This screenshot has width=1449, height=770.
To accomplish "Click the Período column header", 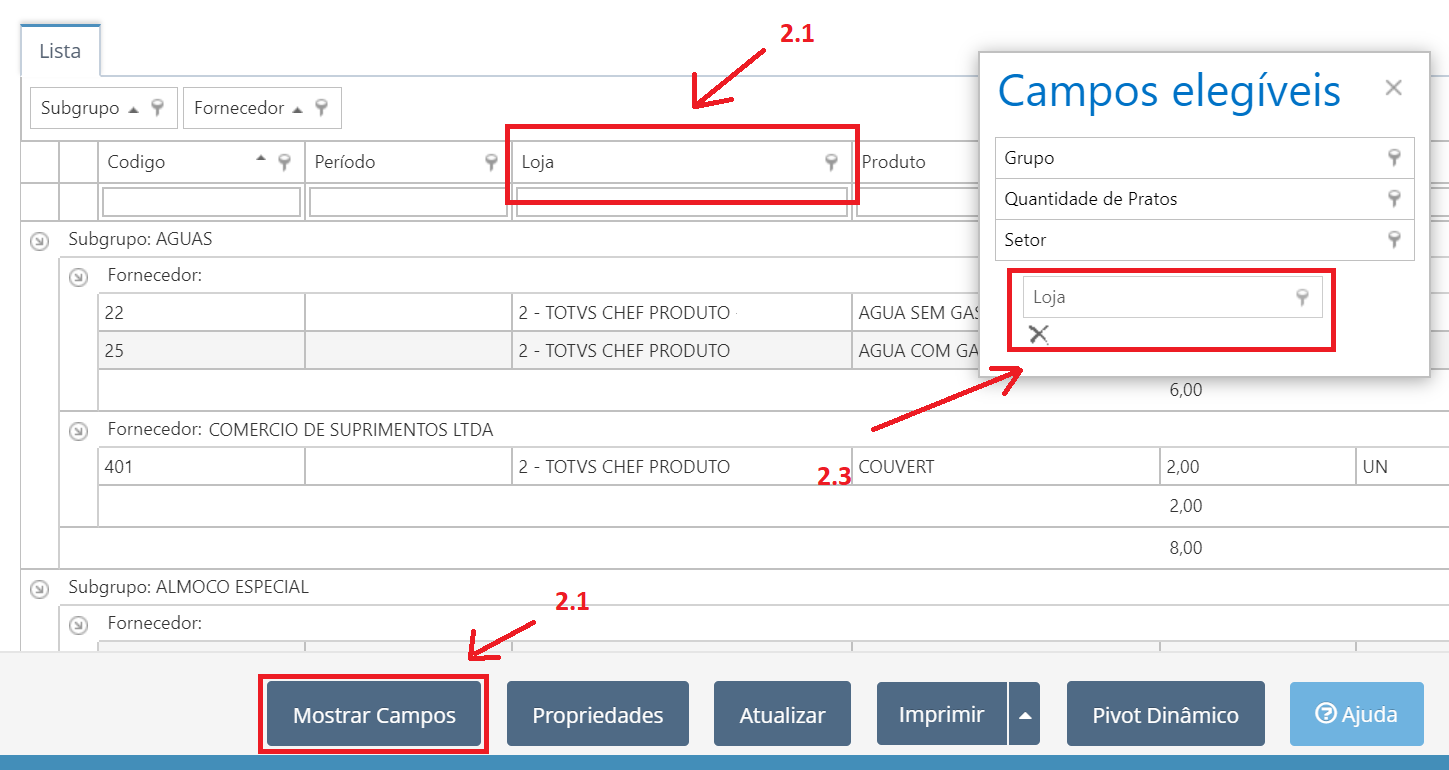I will pyautogui.click(x=408, y=162).
